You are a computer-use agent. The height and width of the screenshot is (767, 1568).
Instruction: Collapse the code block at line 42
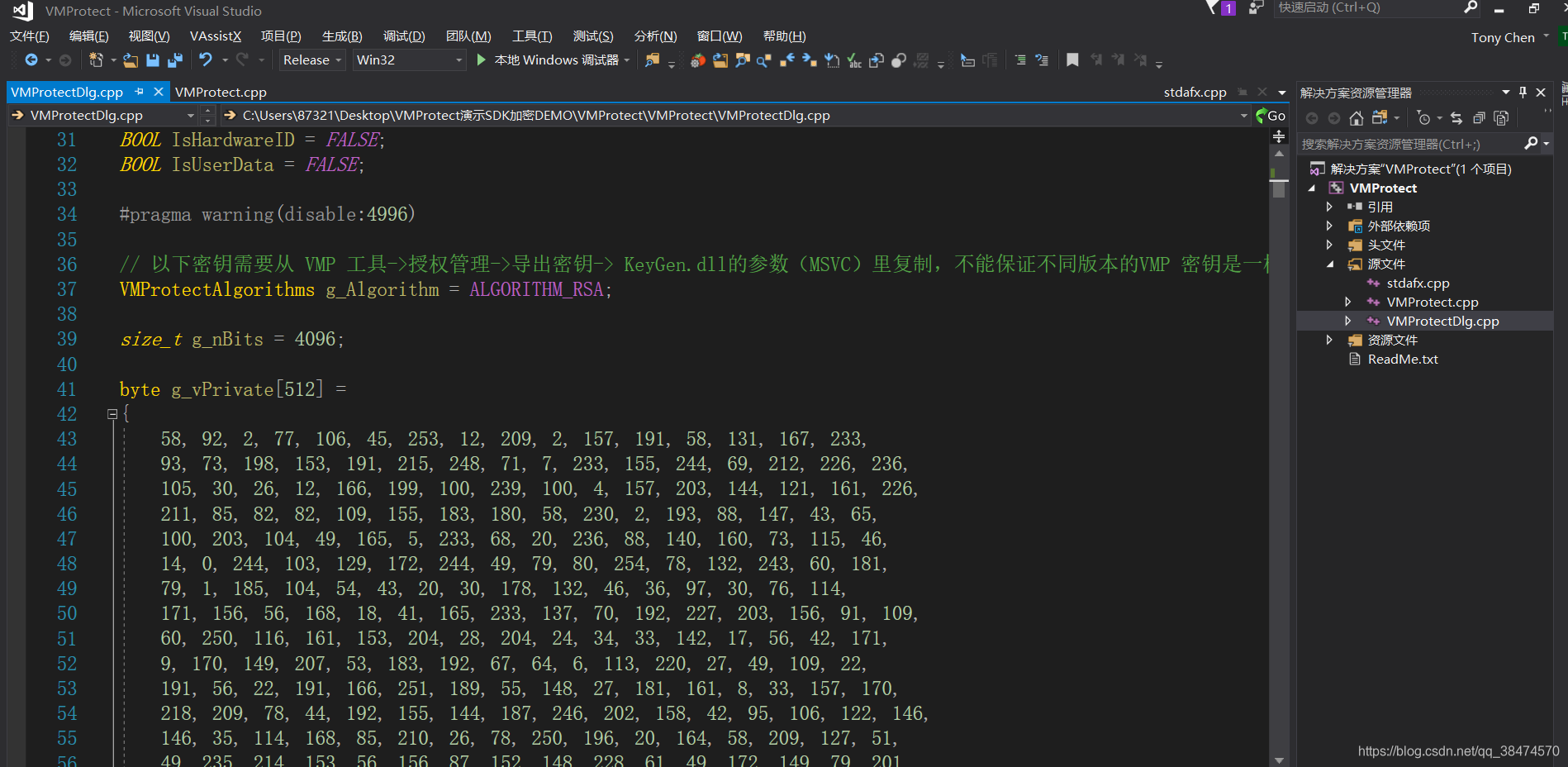pos(112,413)
